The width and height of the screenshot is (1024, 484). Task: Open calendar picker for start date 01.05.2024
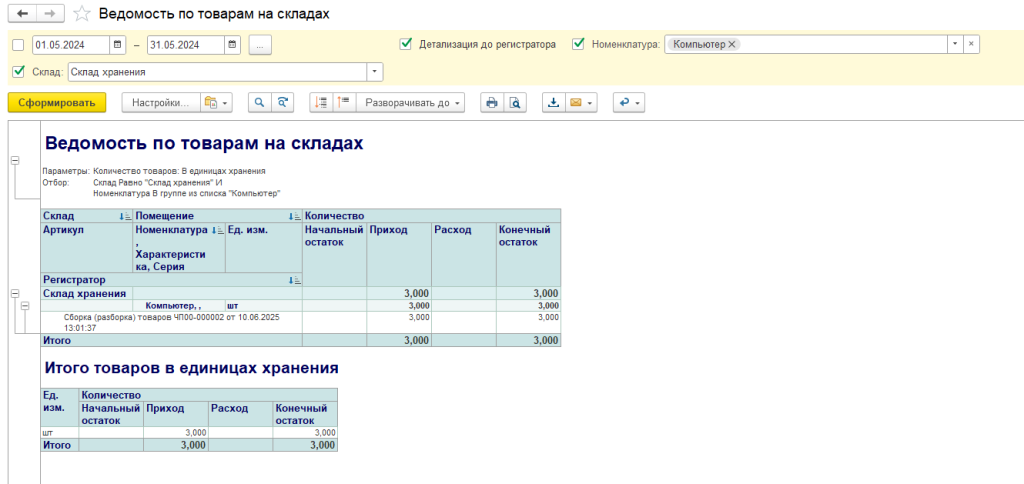pyautogui.click(x=118, y=45)
